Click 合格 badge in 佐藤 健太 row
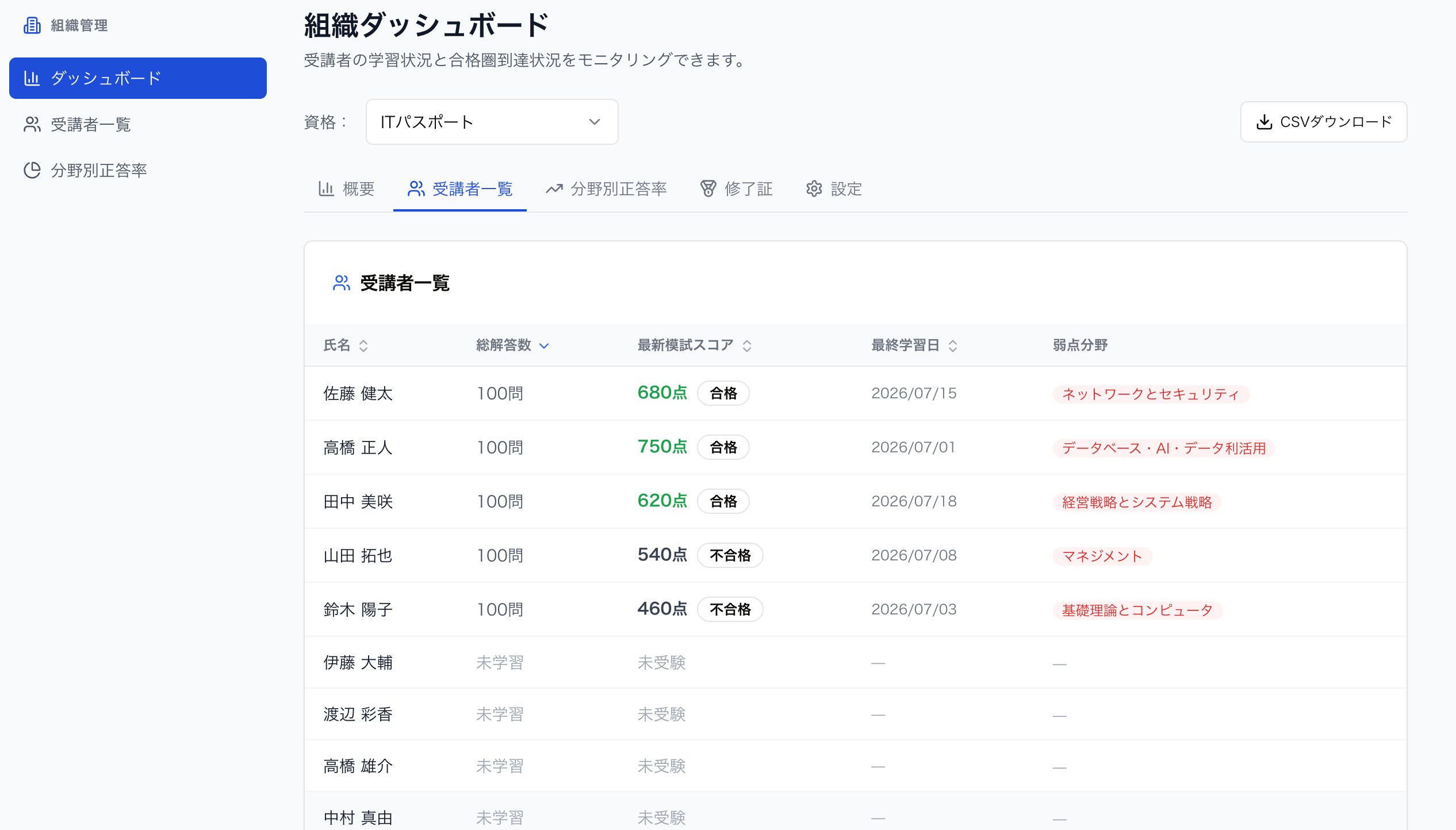The height and width of the screenshot is (830, 1456). pos(723,393)
